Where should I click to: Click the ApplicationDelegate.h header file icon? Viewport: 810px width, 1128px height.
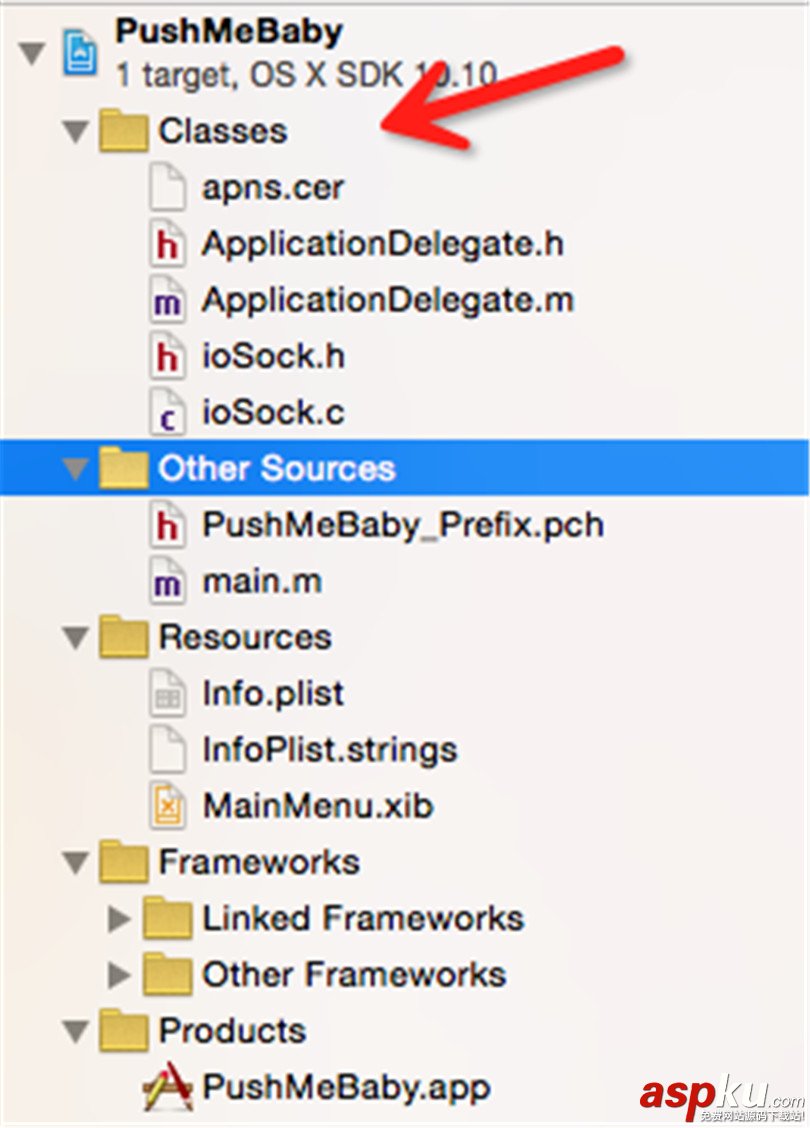pos(167,244)
